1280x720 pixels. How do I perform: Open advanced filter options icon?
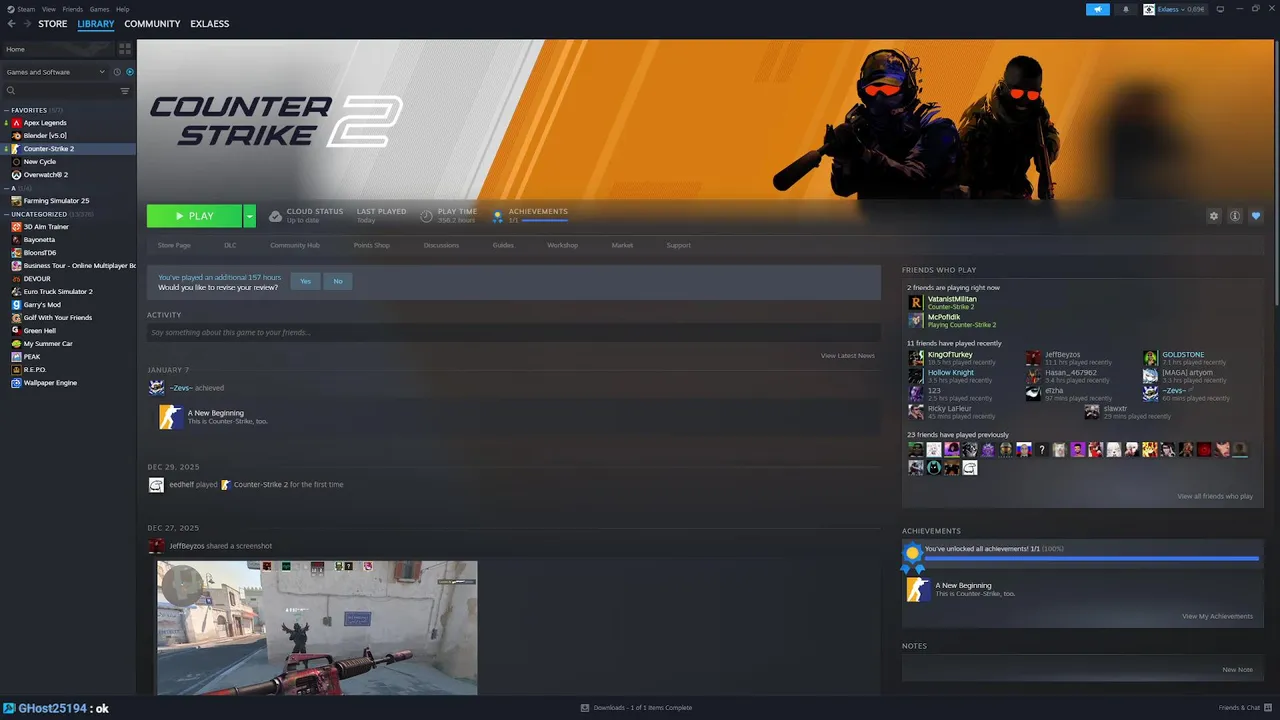[125, 91]
